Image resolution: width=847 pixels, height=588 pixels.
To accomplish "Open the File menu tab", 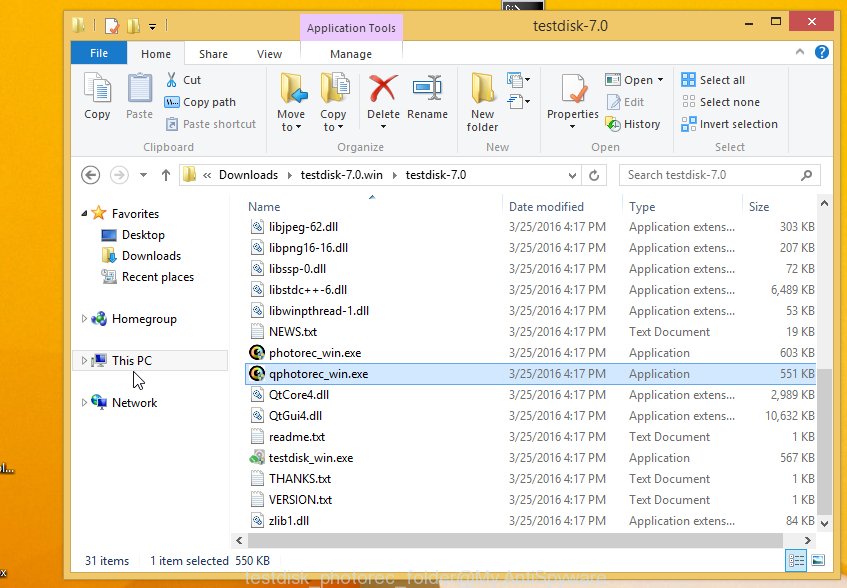I will pyautogui.click(x=99, y=53).
